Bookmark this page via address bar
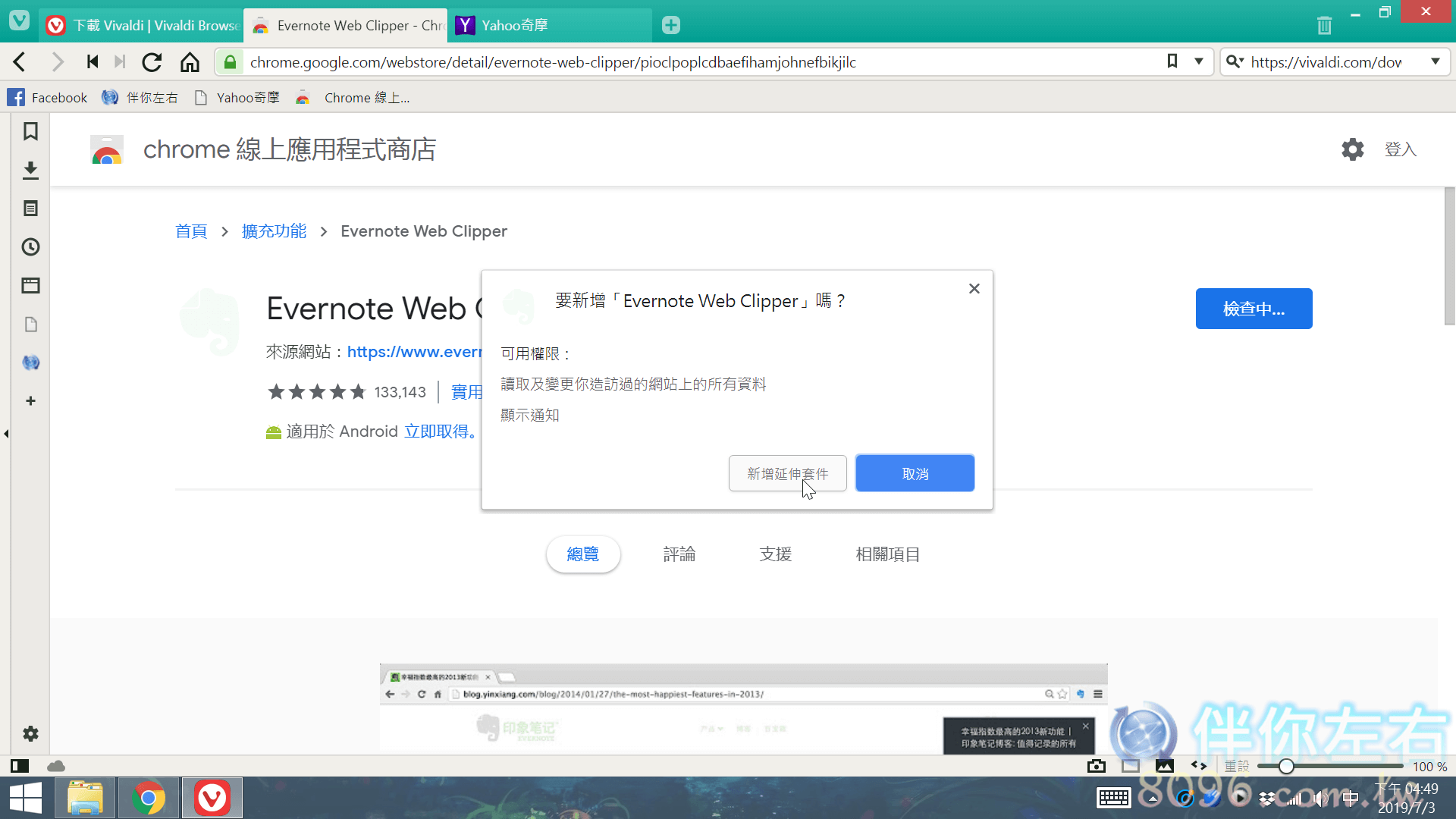This screenshot has width=1456, height=819. click(1172, 61)
